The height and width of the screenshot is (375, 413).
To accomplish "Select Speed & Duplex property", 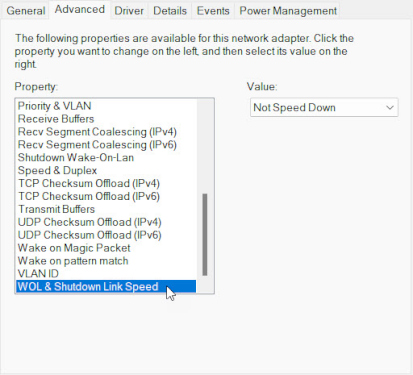I will pyautogui.click(x=107, y=171).
